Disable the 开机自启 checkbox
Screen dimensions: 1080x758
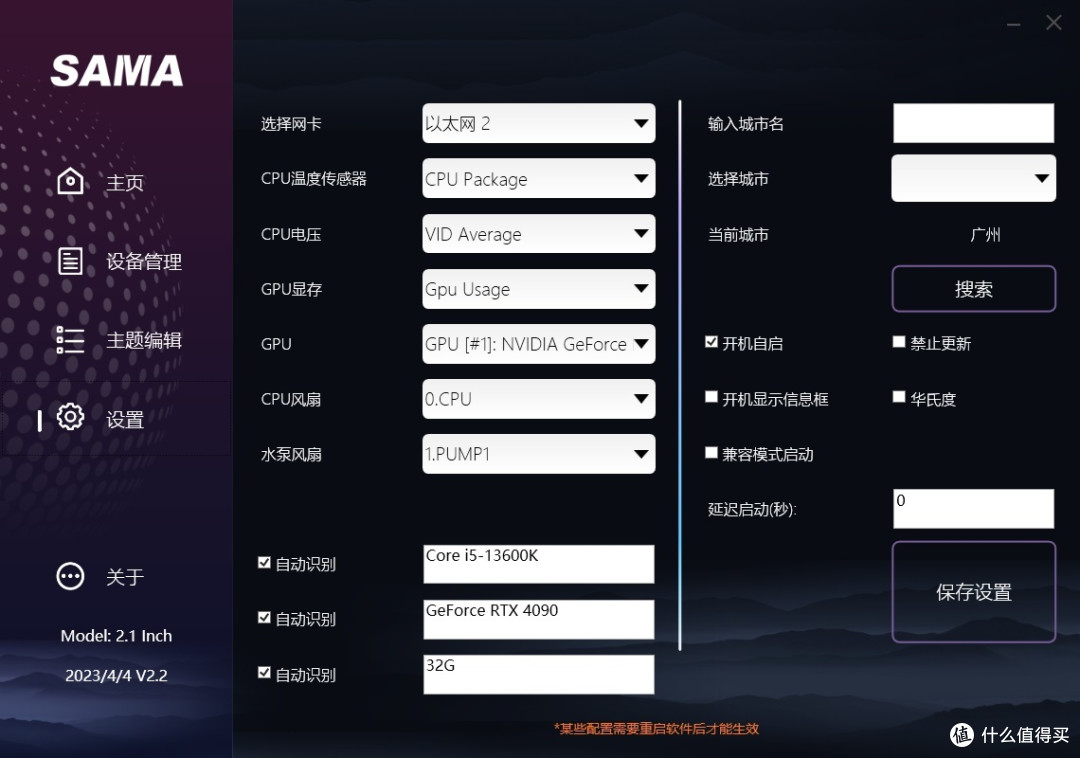(712, 342)
